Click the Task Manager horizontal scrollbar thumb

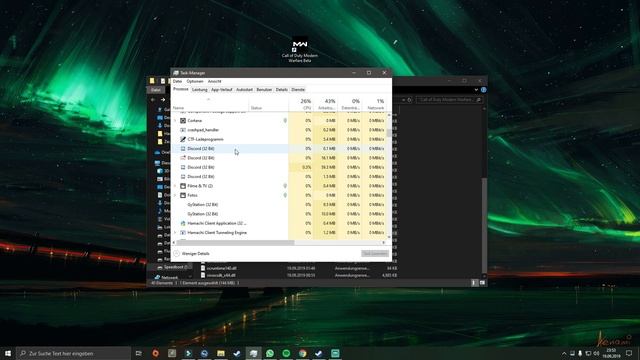click(x=235, y=242)
